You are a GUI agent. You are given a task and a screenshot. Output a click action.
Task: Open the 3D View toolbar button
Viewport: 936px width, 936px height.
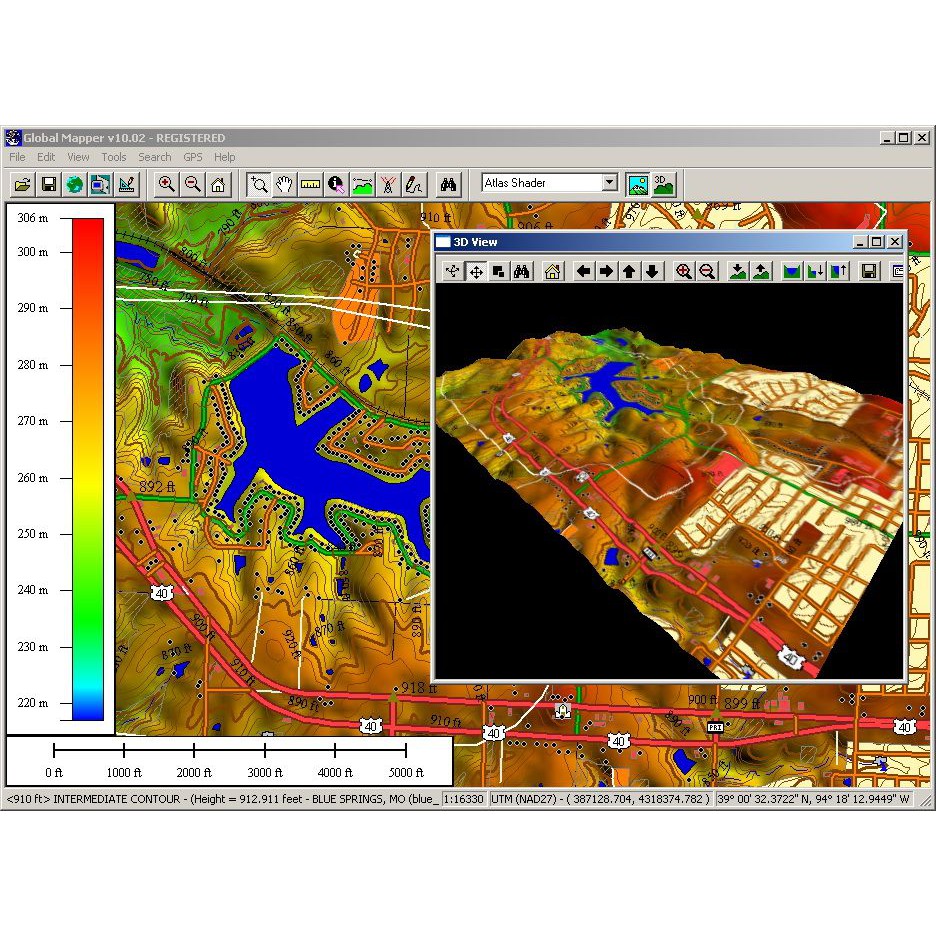[663, 184]
